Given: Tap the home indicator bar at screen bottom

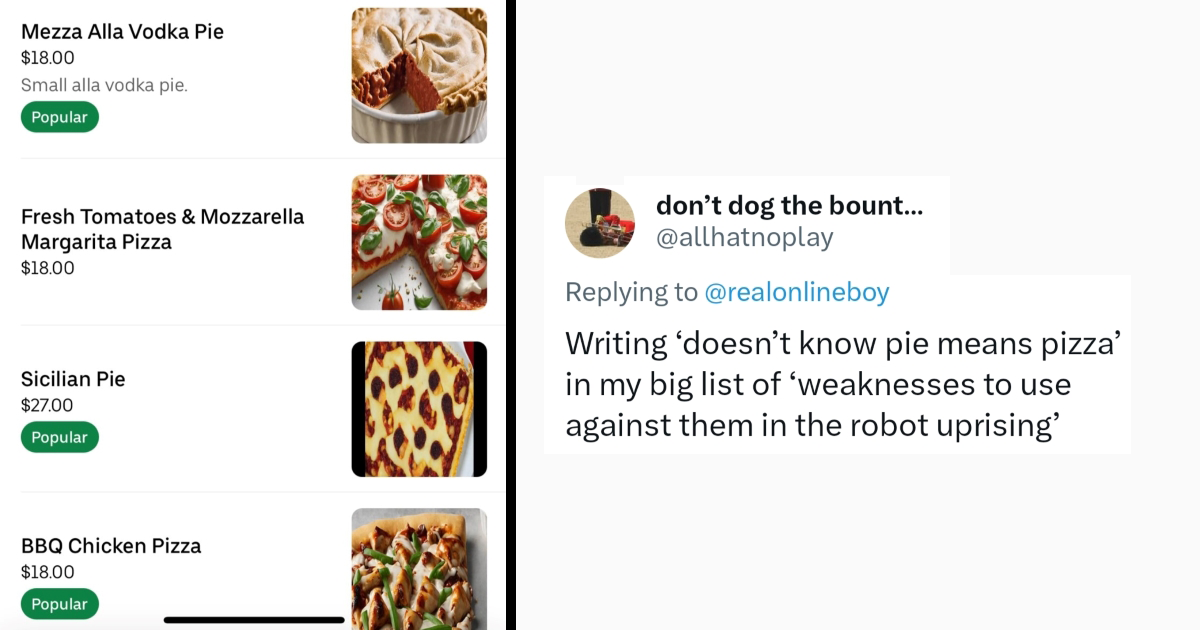Looking at the screenshot, I should [x=255, y=620].
